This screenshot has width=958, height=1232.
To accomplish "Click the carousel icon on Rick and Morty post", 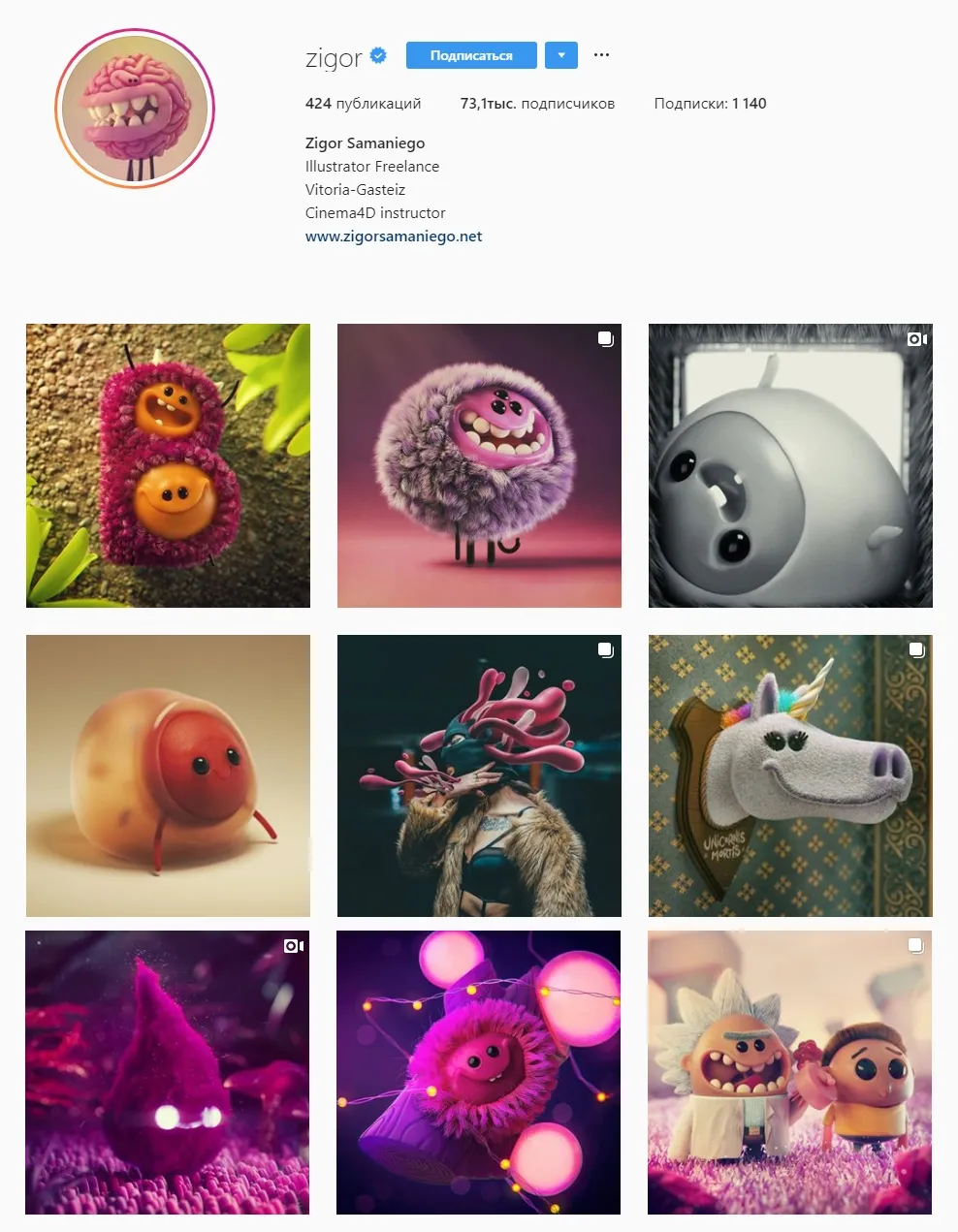I will (915, 946).
